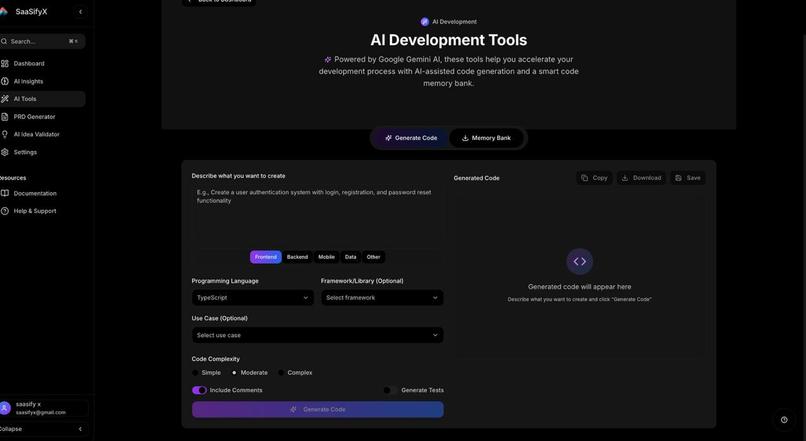This screenshot has height=441, width=806.
Task: Switch to the Generate Code tab
Action: (x=411, y=138)
